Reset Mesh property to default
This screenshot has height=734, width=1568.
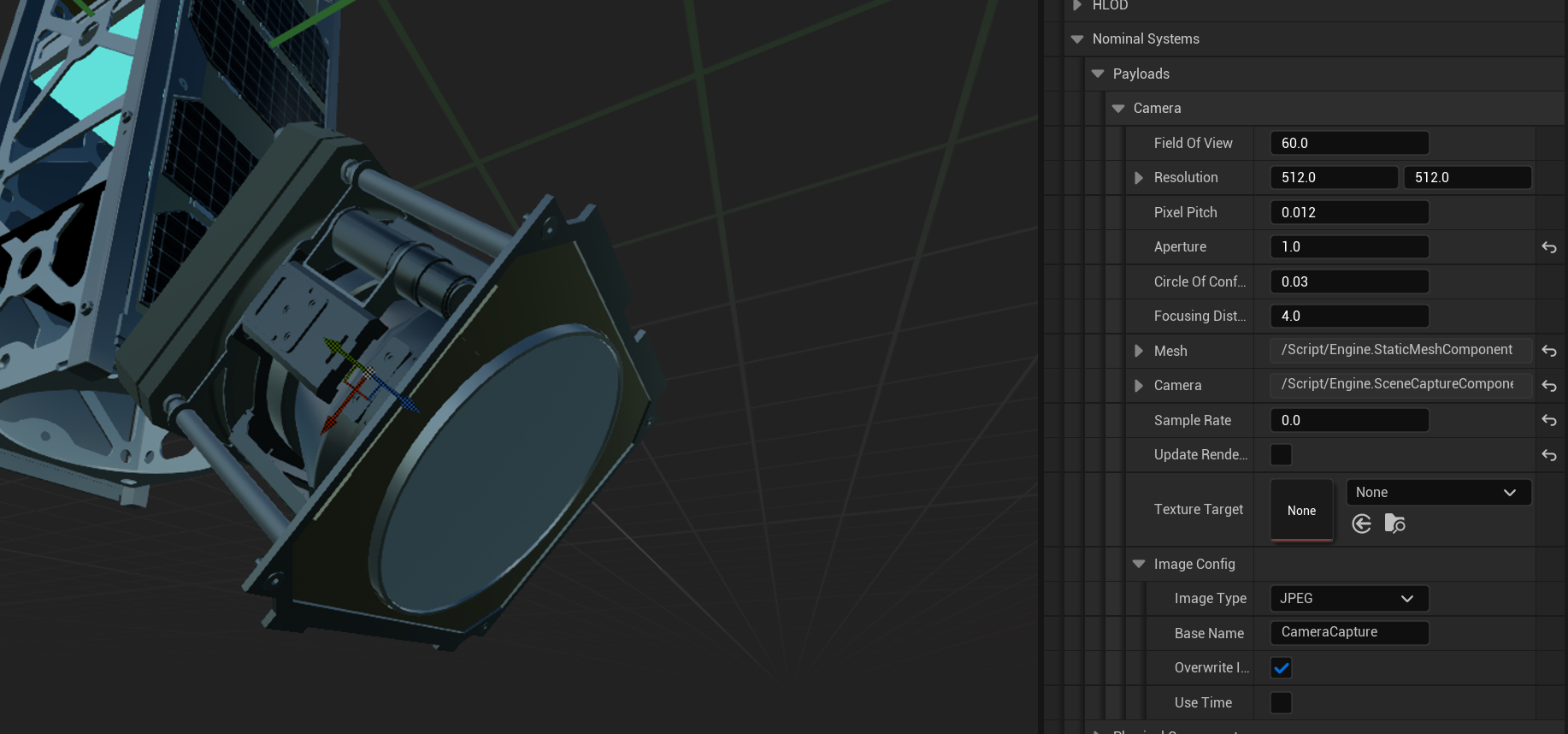(x=1548, y=351)
